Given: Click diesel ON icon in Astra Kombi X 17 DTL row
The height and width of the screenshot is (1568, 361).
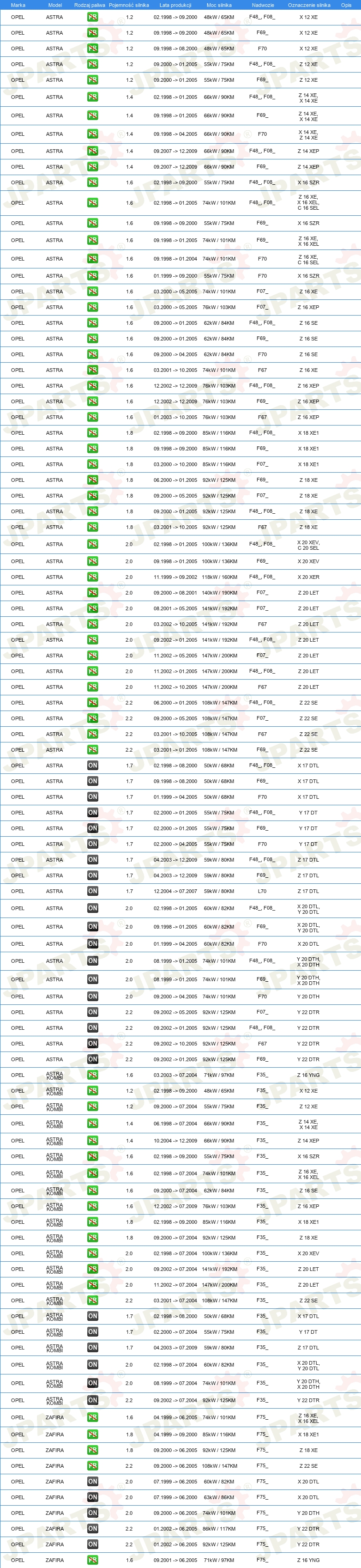Looking at the screenshot, I should (x=92, y=1316).
